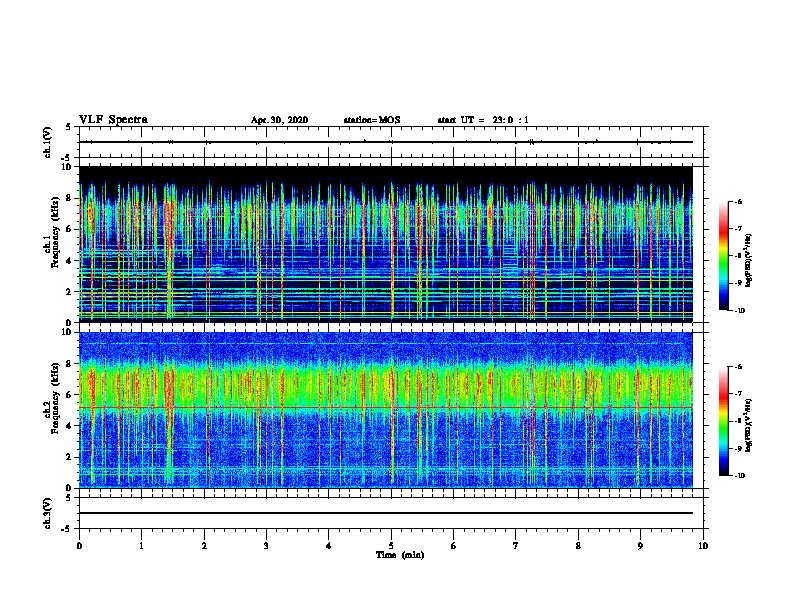792x612 pixels.
Task: Click the "10" tick on the Time axis
Action: coord(703,546)
